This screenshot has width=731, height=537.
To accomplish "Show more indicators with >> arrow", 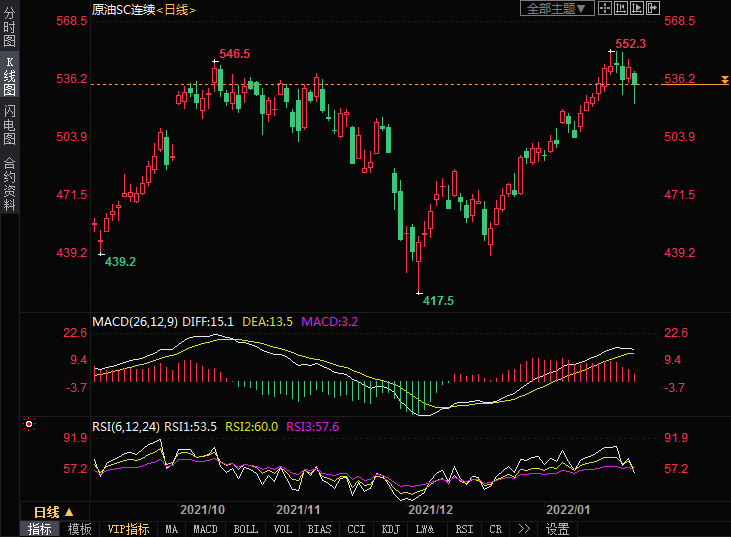I will coord(523,529).
